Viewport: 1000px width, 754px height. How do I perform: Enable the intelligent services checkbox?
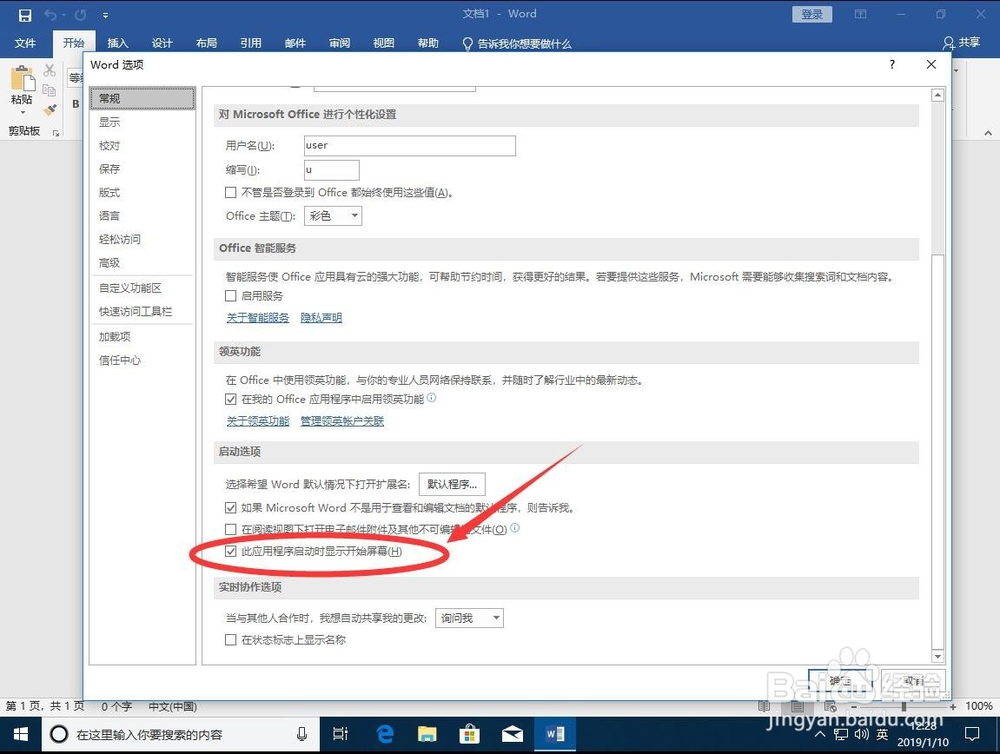[x=231, y=295]
